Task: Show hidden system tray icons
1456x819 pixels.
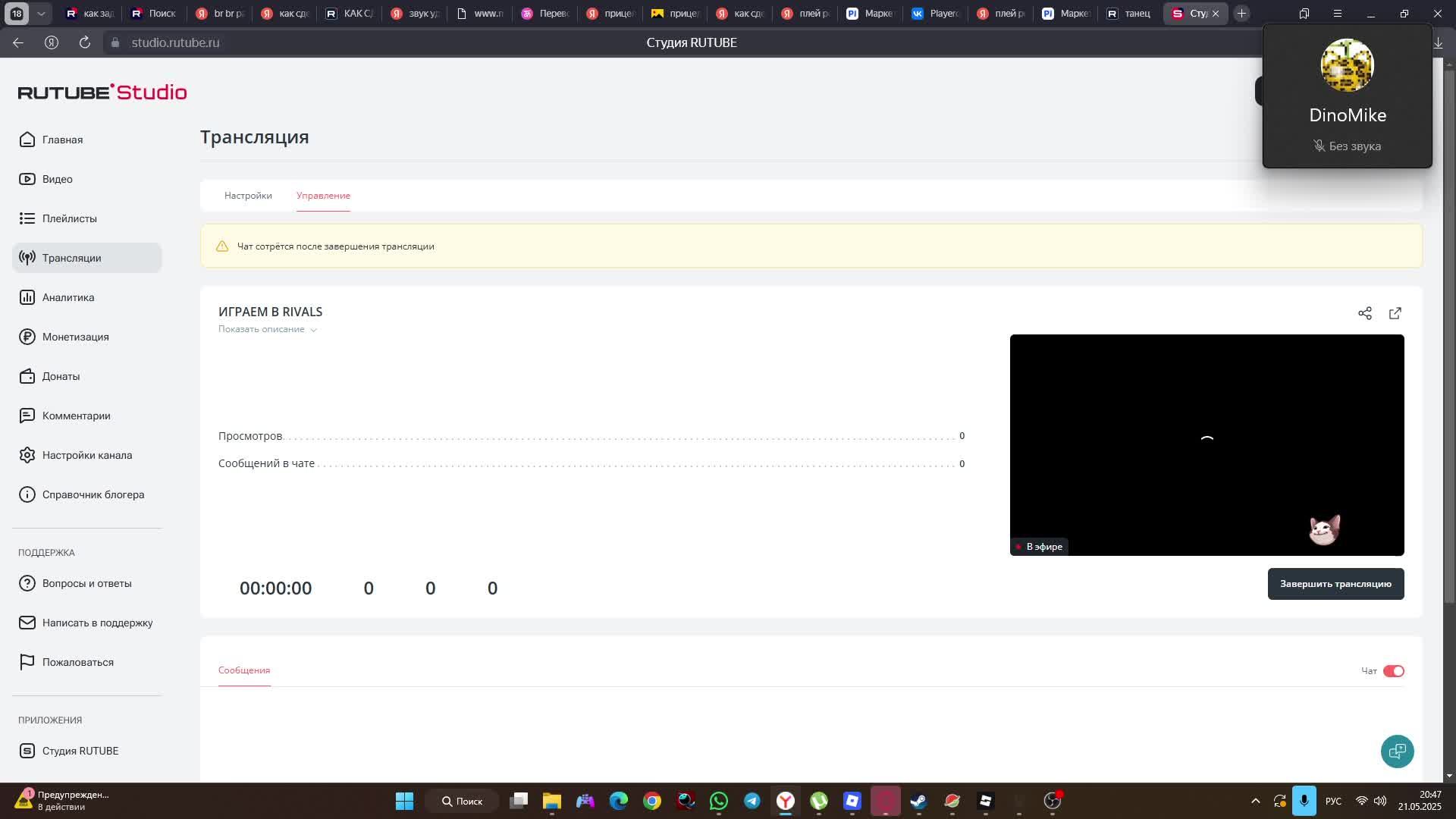Action: tap(1255, 801)
